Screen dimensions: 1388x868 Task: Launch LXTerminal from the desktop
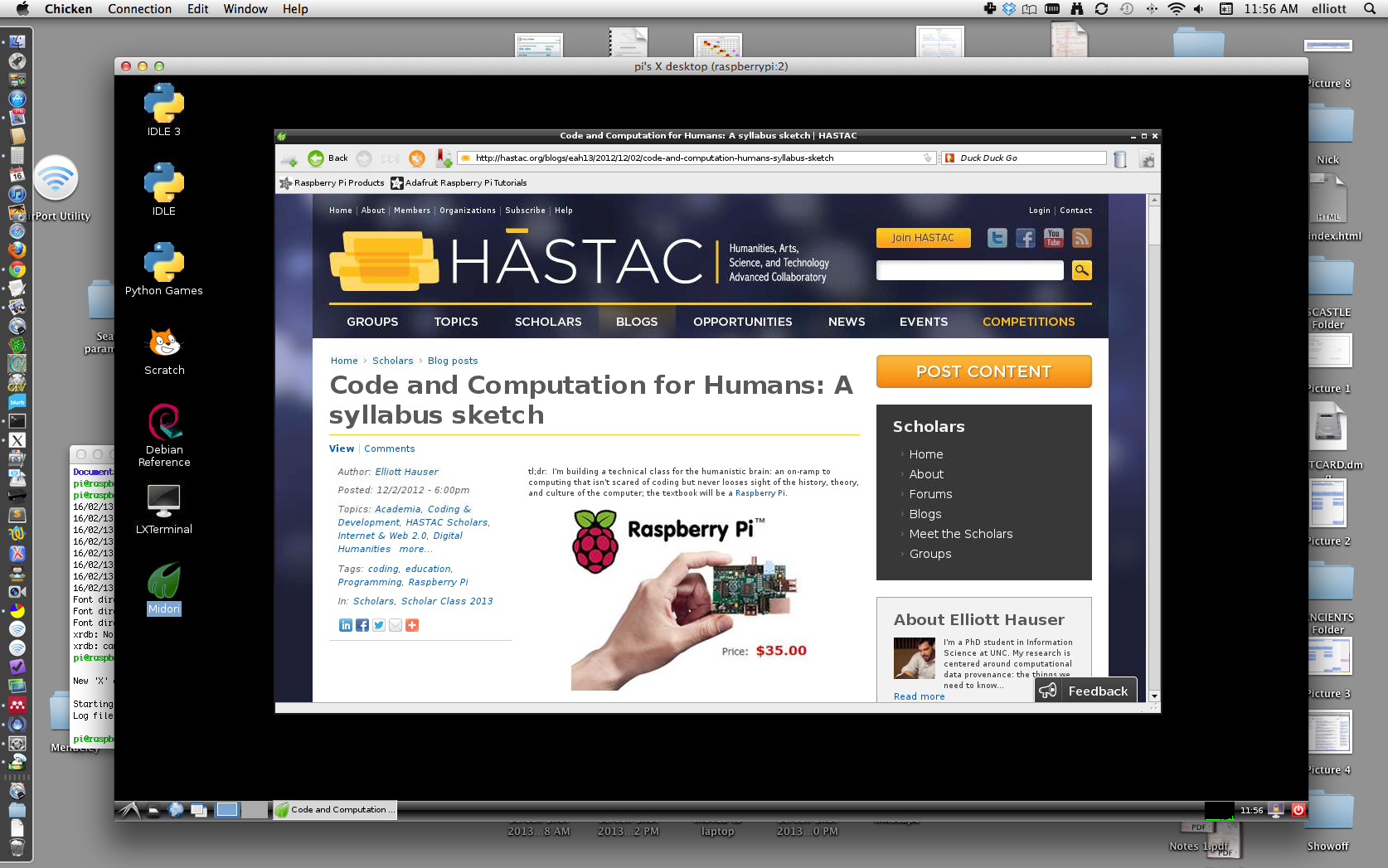164,509
